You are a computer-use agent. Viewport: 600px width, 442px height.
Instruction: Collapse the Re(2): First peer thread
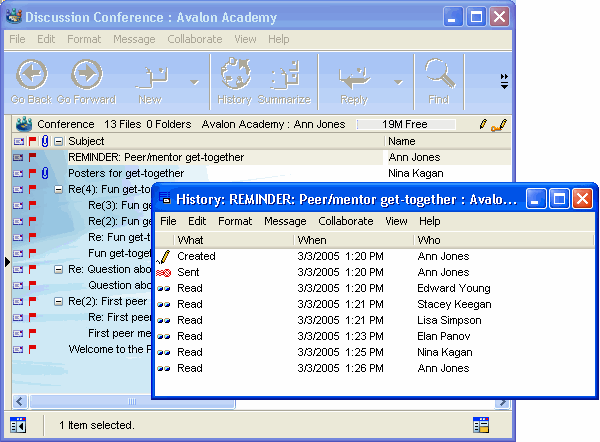tap(59, 301)
